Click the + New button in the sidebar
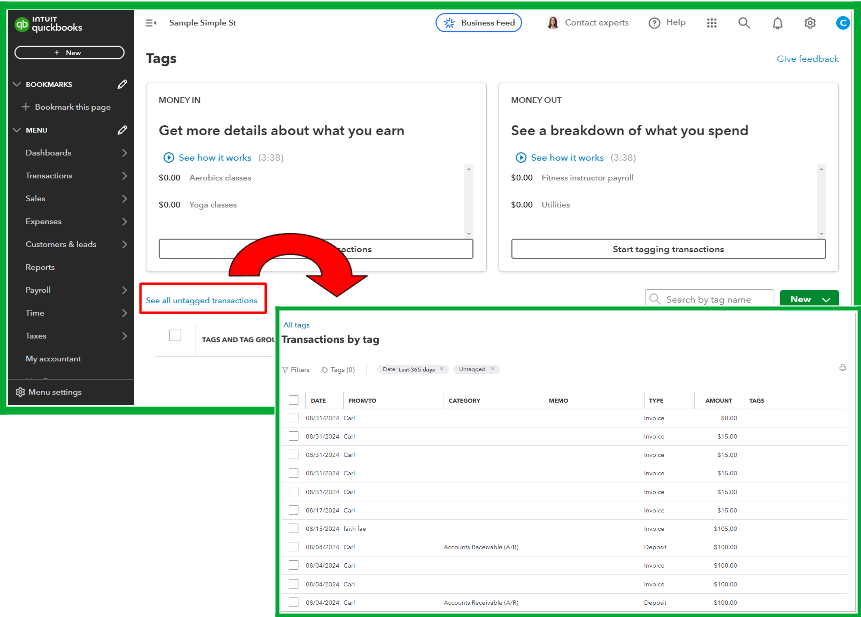Viewport: 861px width, 617px height. [x=69, y=53]
